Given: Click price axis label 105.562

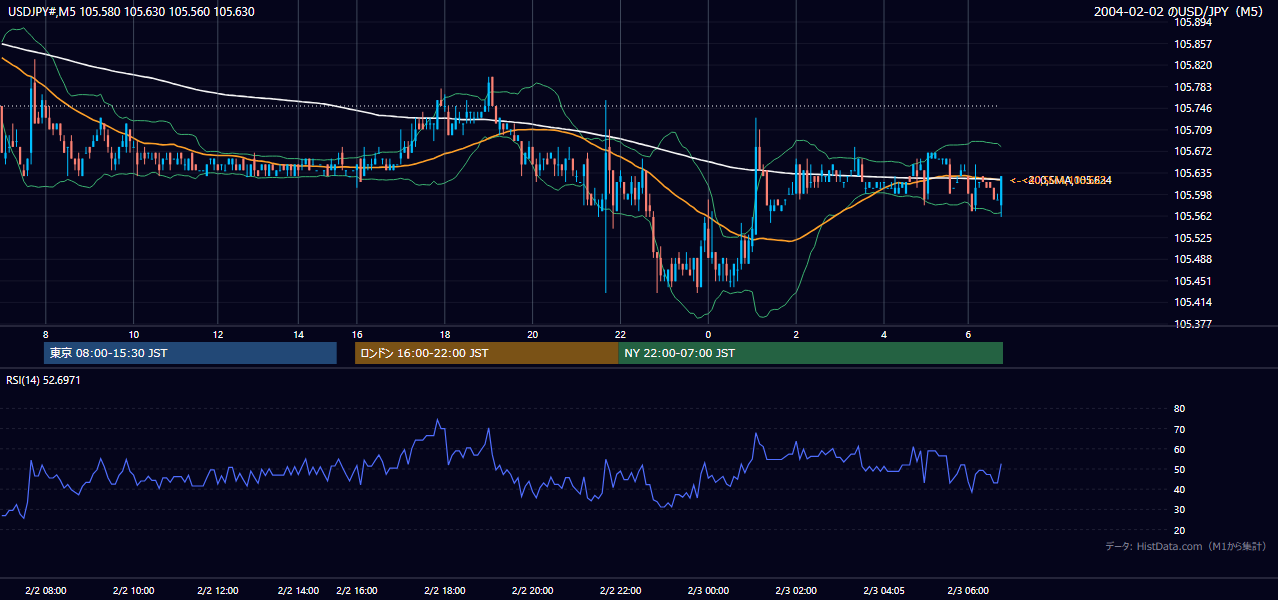Looking at the screenshot, I should point(1193,216).
